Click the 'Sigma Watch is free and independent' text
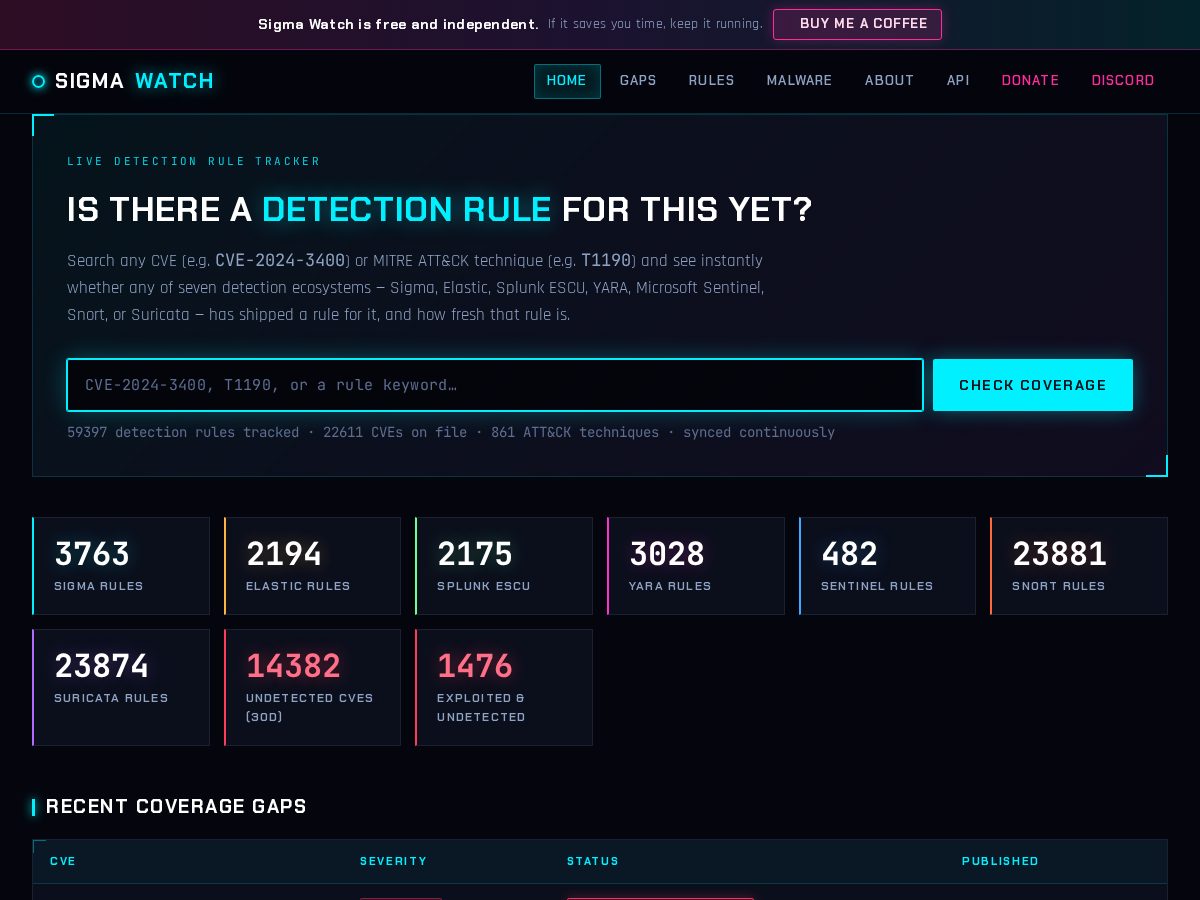The height and width of the screenshot is (900, 1200). [398, 24]
